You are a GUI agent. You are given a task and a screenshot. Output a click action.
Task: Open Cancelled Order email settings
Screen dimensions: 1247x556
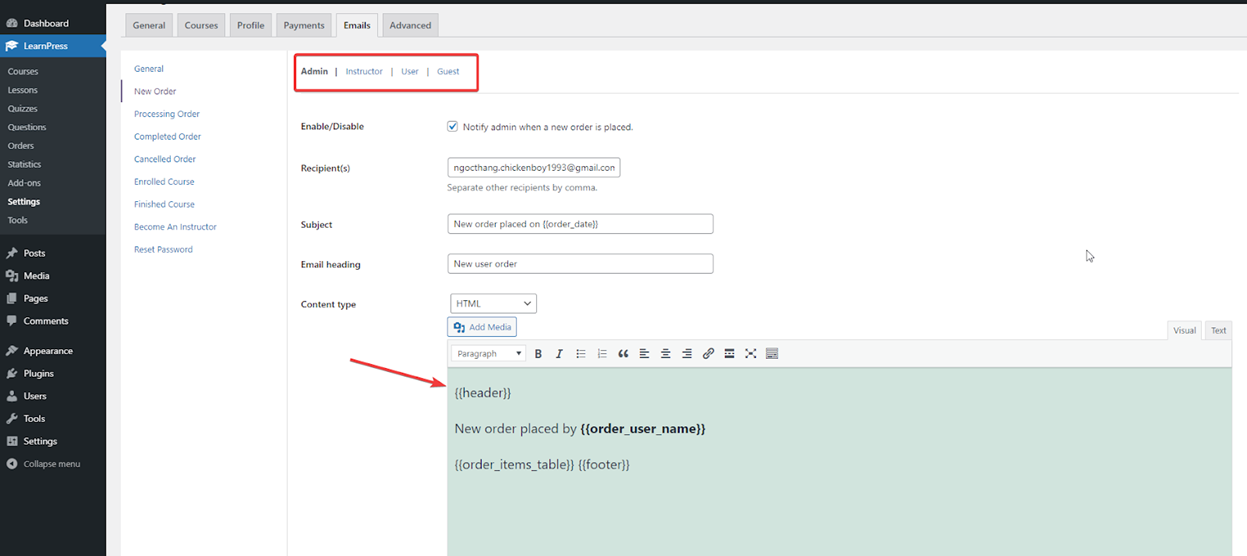tap(165, 159)
